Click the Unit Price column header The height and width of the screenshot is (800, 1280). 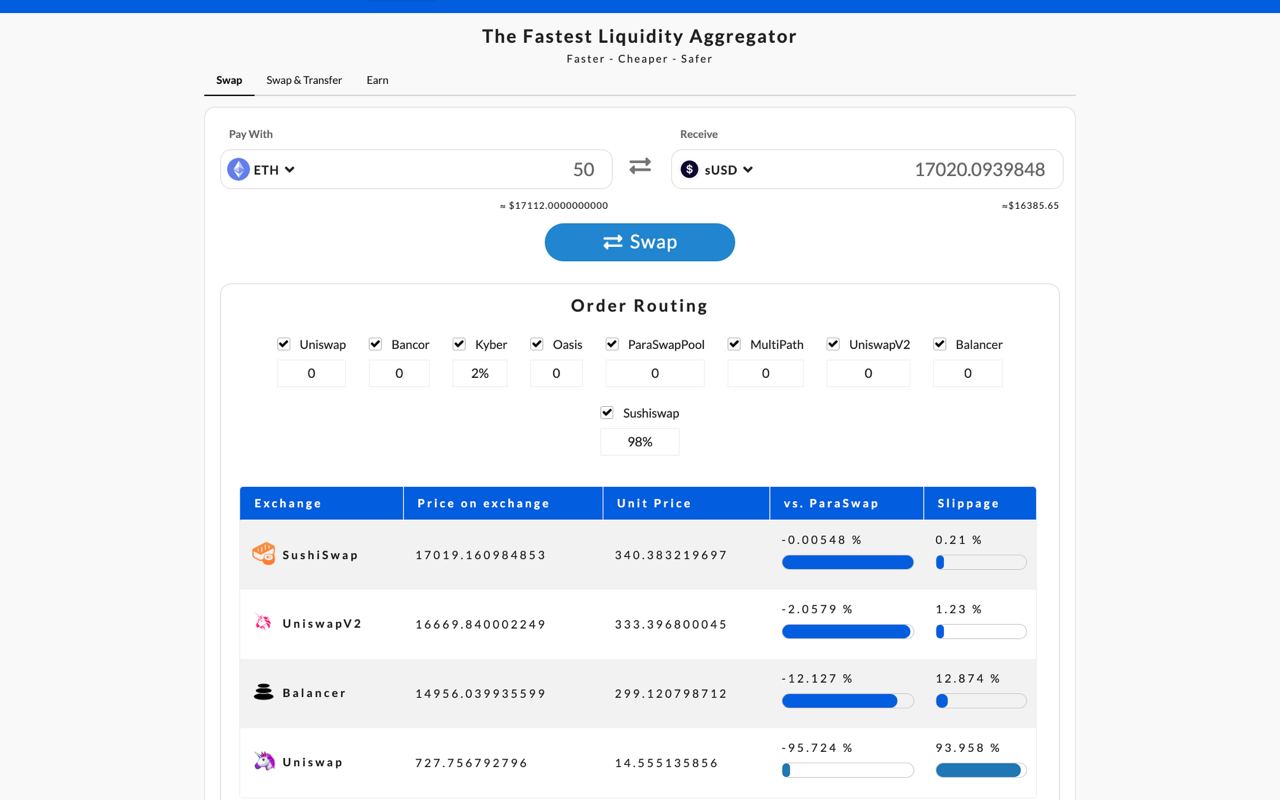pos(686,503)
